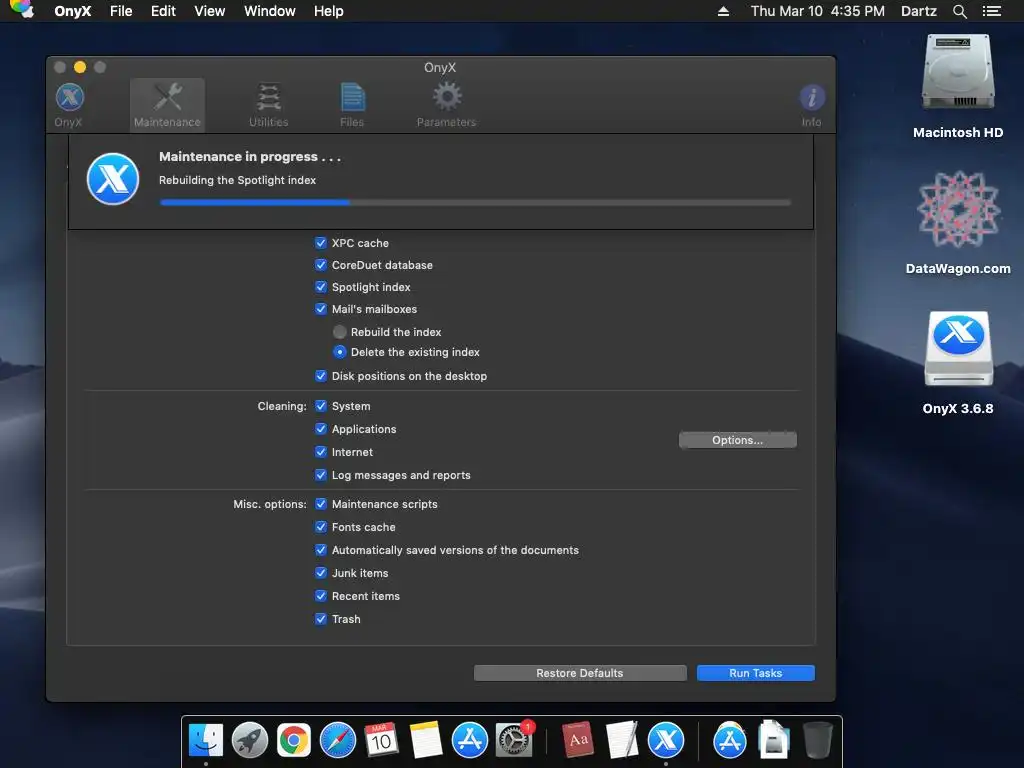Open the Utilities toolbar section
This screenshot has height=768, width=1024.
(268, 105)
